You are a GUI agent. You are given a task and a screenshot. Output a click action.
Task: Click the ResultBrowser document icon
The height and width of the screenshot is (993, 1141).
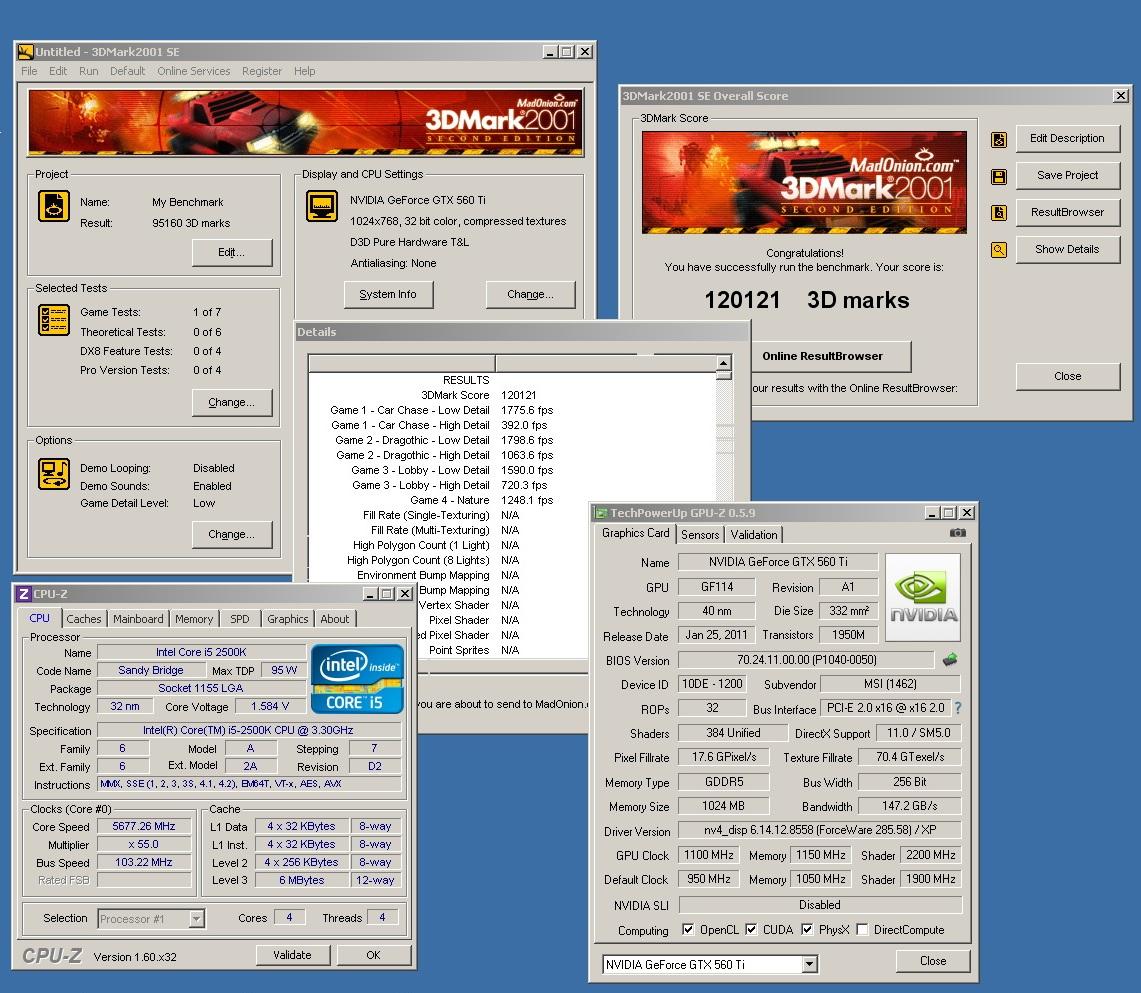tap(999, 212)
